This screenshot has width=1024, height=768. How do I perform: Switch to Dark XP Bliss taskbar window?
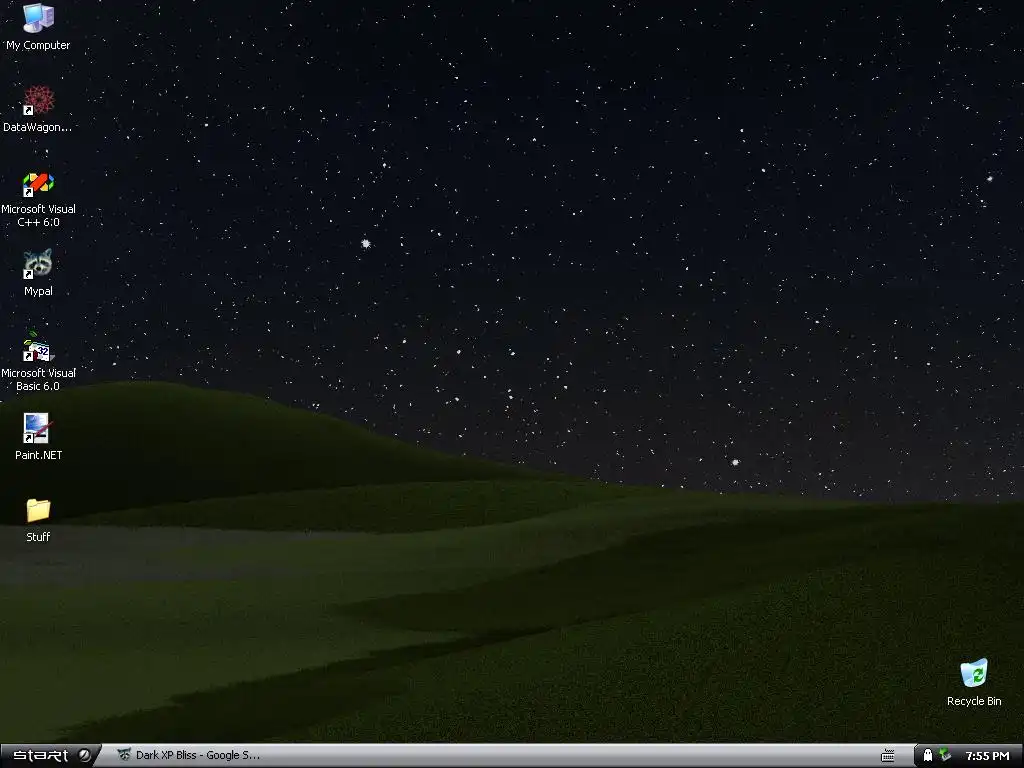point(189,756)
